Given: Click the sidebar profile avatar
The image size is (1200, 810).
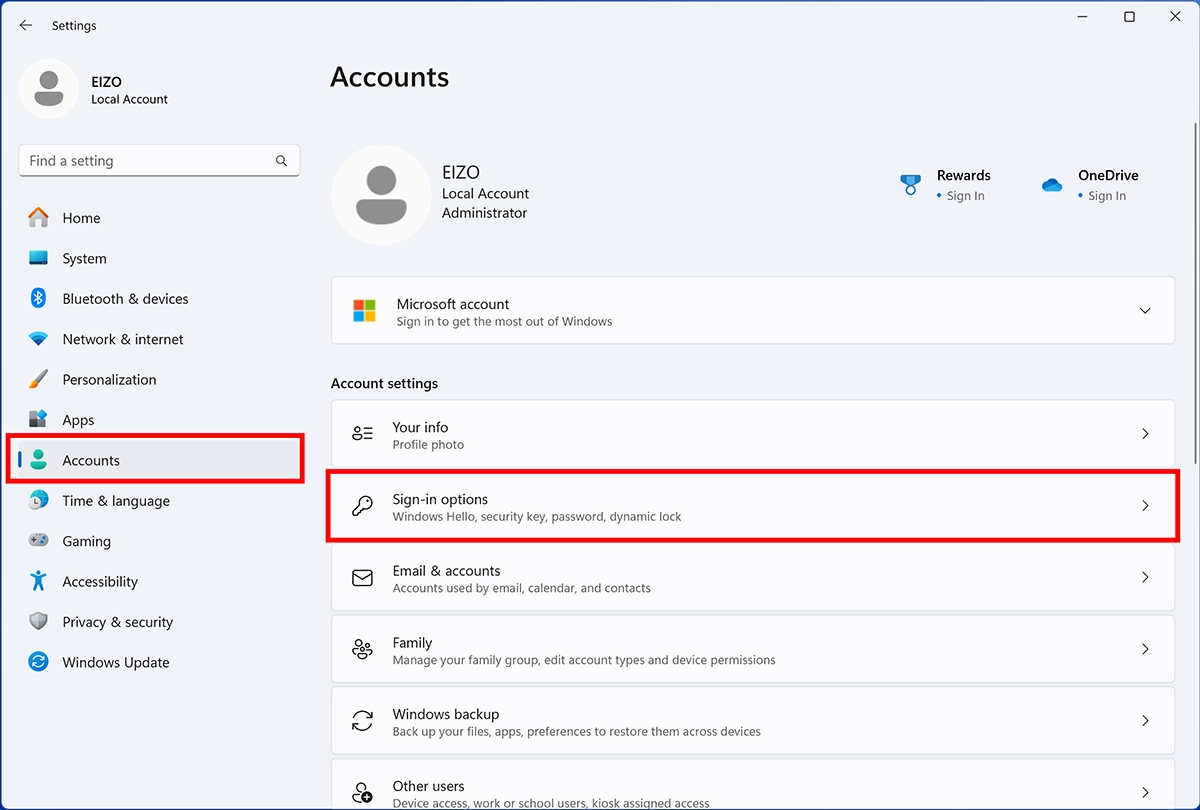Looking at the screenshot, I should pos(49,89).
